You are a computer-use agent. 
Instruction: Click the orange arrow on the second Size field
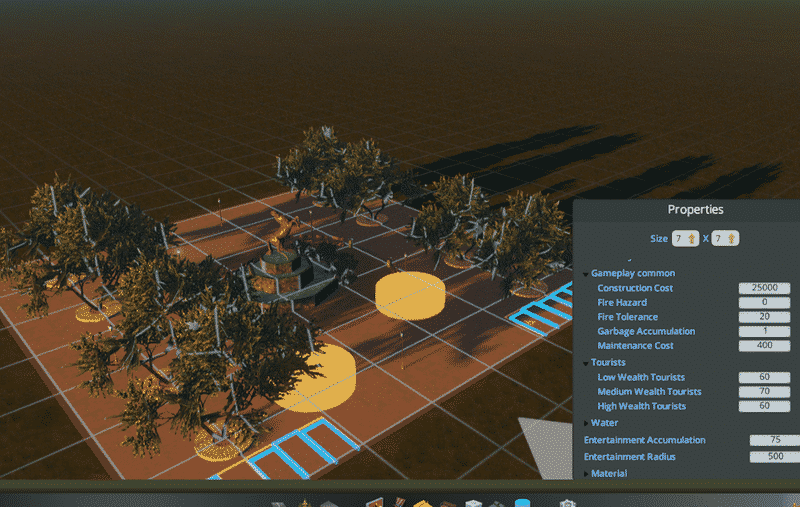732,238
